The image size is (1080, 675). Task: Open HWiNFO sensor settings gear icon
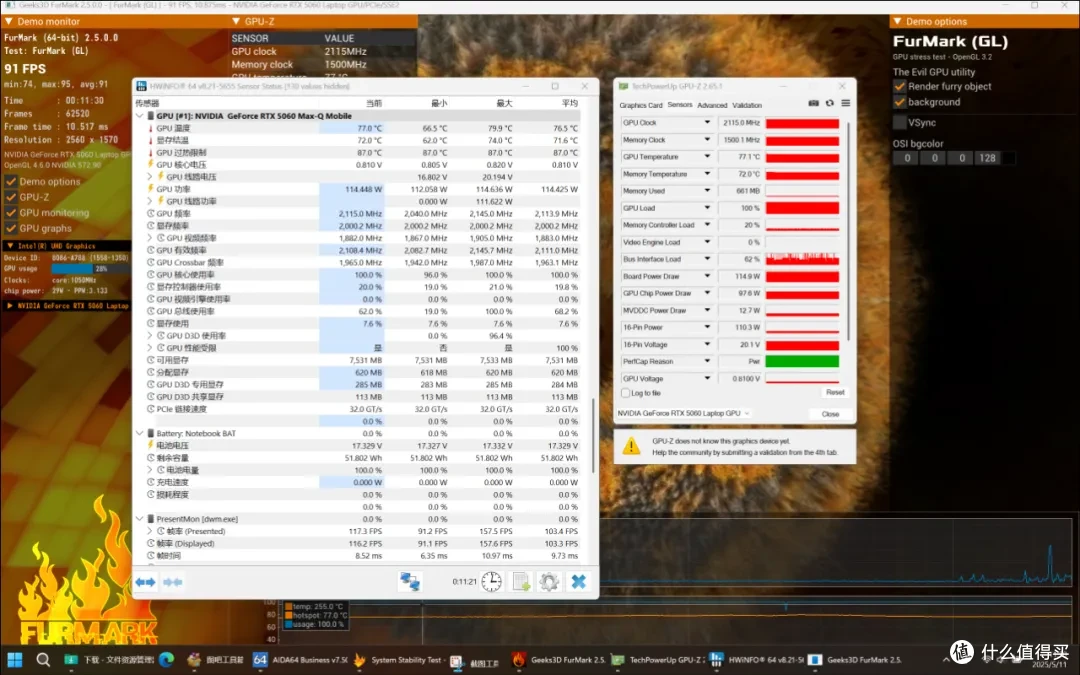pos(549,582)
